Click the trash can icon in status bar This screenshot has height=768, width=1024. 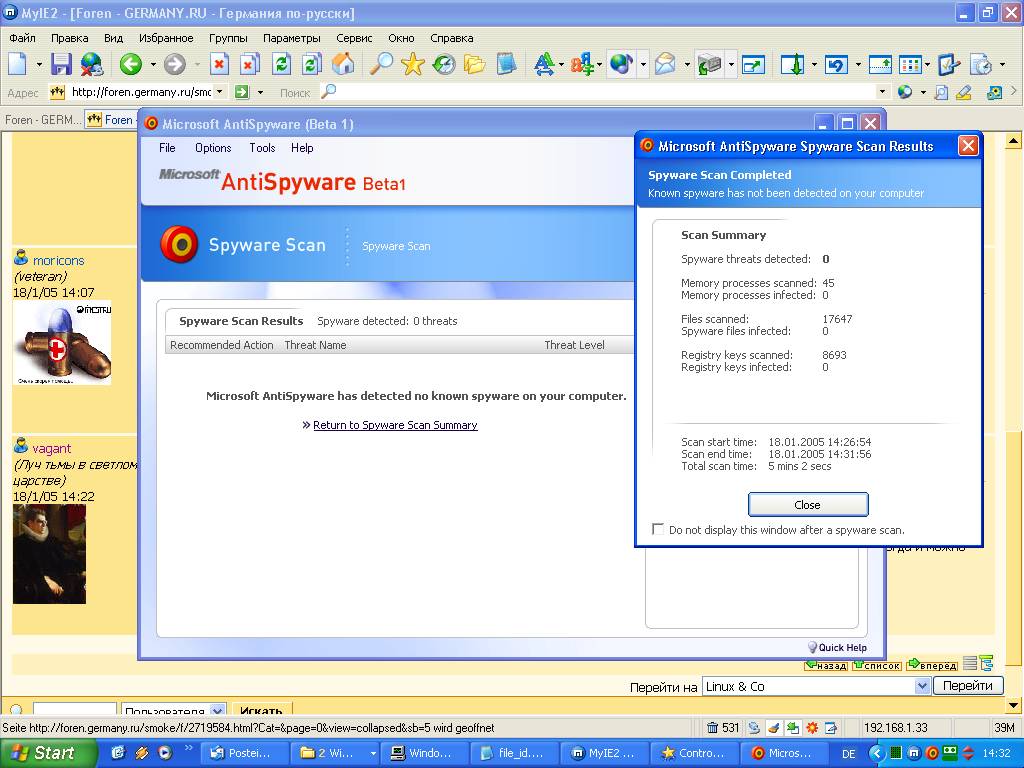[712, 728]
